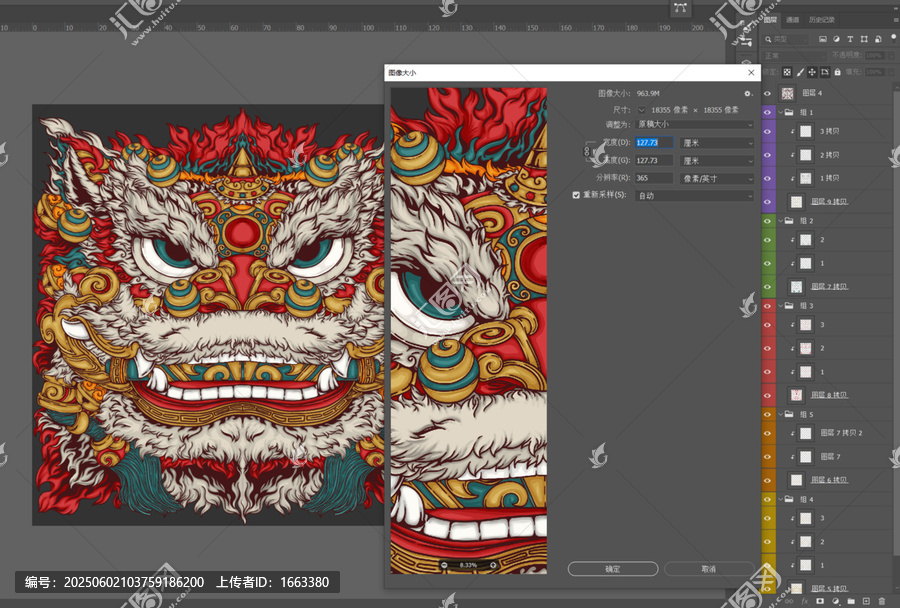Open the layer blend mode 正常 dropdown
Image resolution: width=900 pixels, height=608 pixels.
click(x=794, y=56)
